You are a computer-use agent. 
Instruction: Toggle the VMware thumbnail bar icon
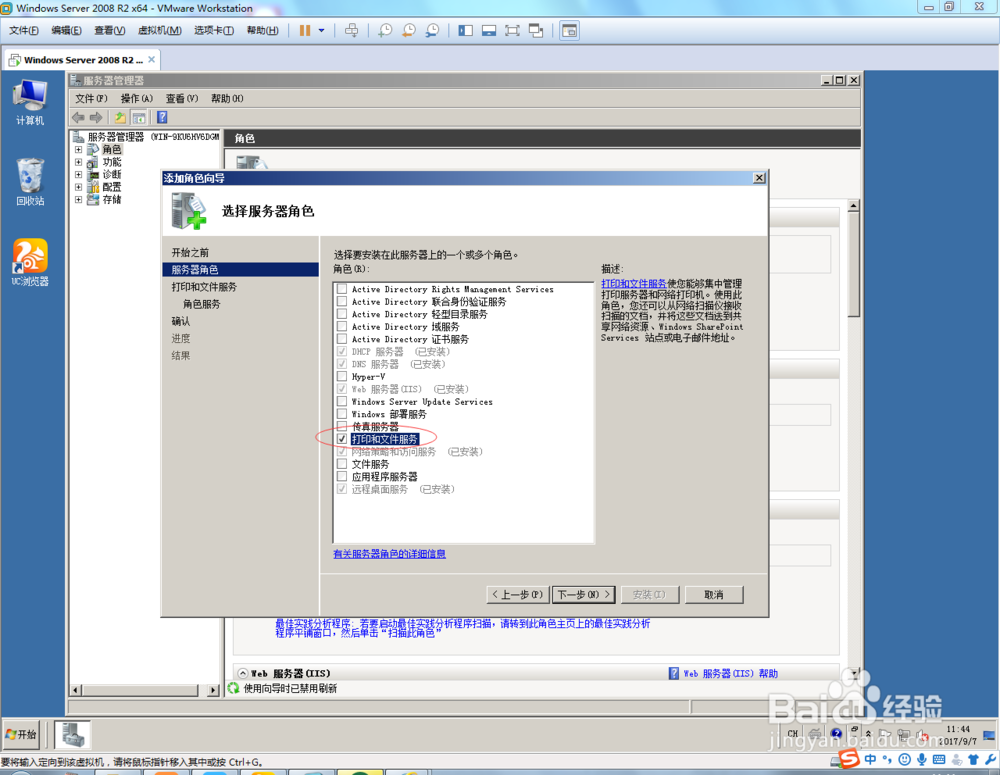click(x=489, y=31)
